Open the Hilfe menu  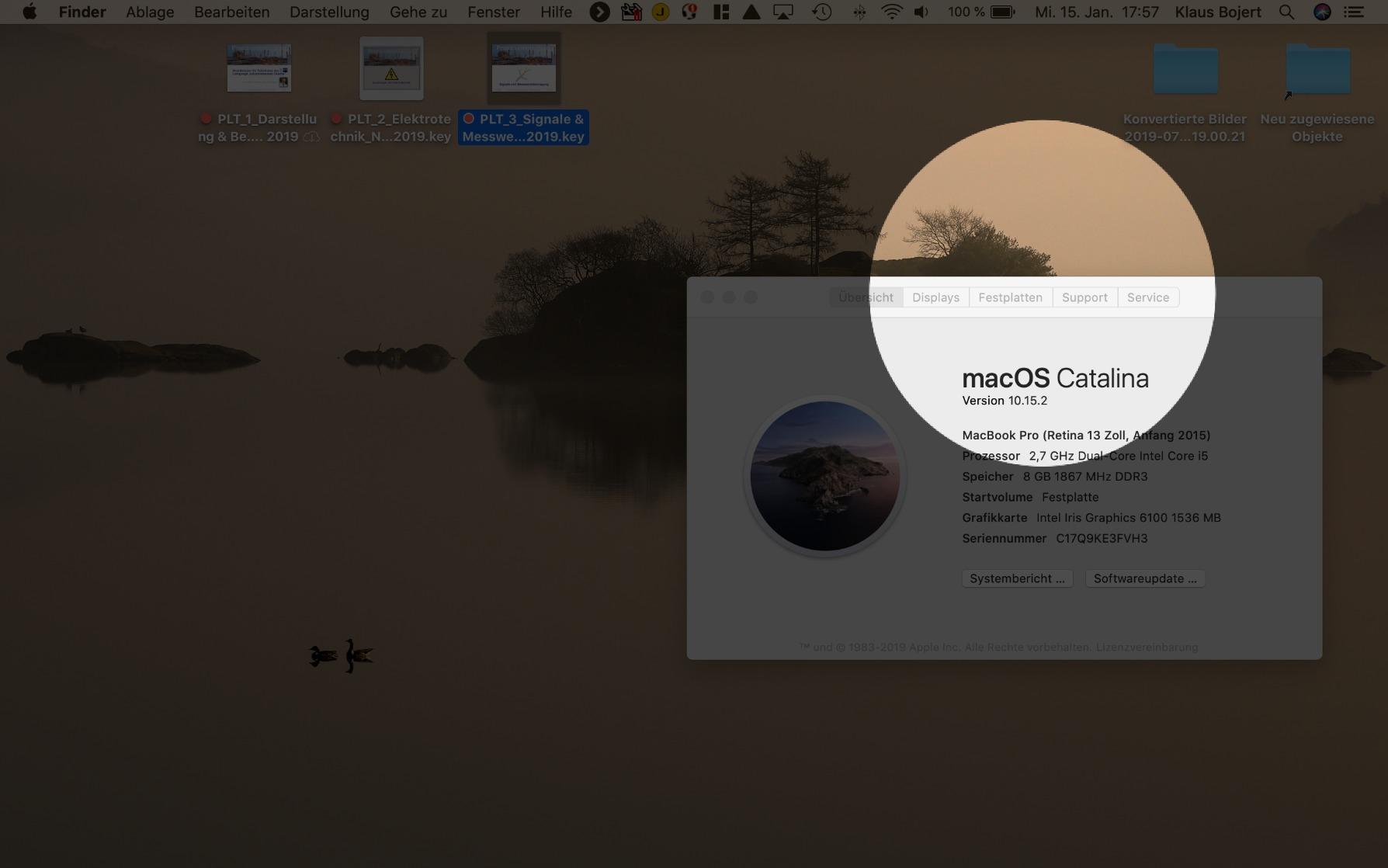click(x=556, y=12)
